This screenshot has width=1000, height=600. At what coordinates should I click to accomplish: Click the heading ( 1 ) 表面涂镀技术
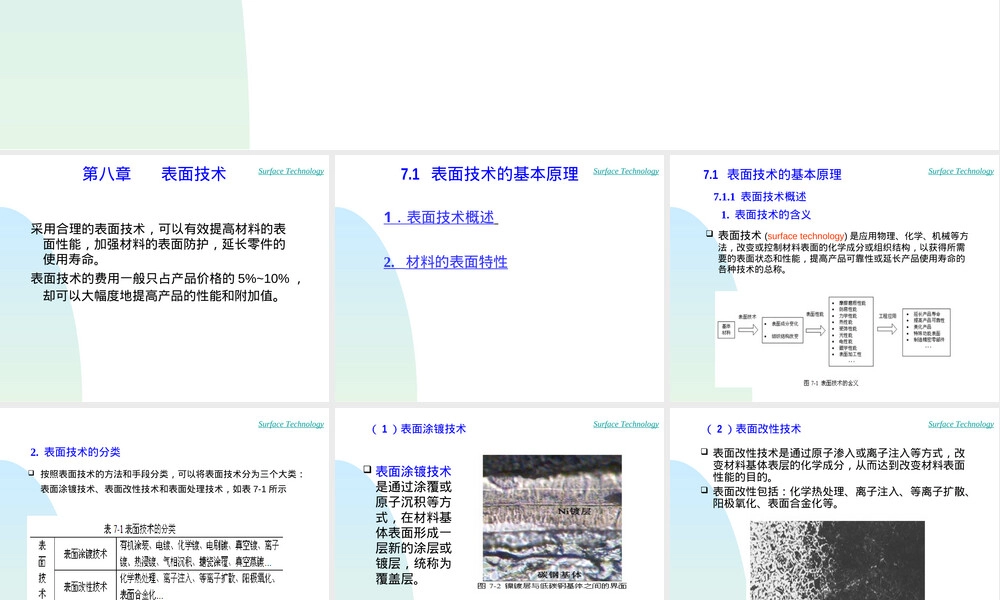pyautogui.click(x=418, y=429)
